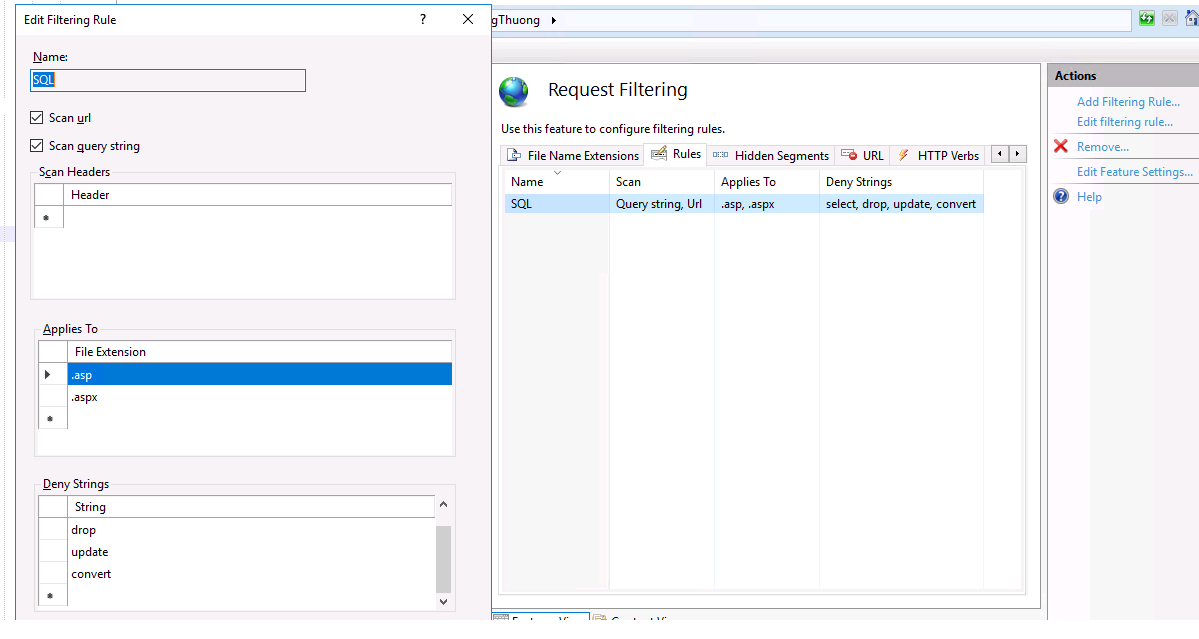Click the Name input field
Image resolution: width=1199 pixels, height=639 pixels.
(x=167, y=80)
